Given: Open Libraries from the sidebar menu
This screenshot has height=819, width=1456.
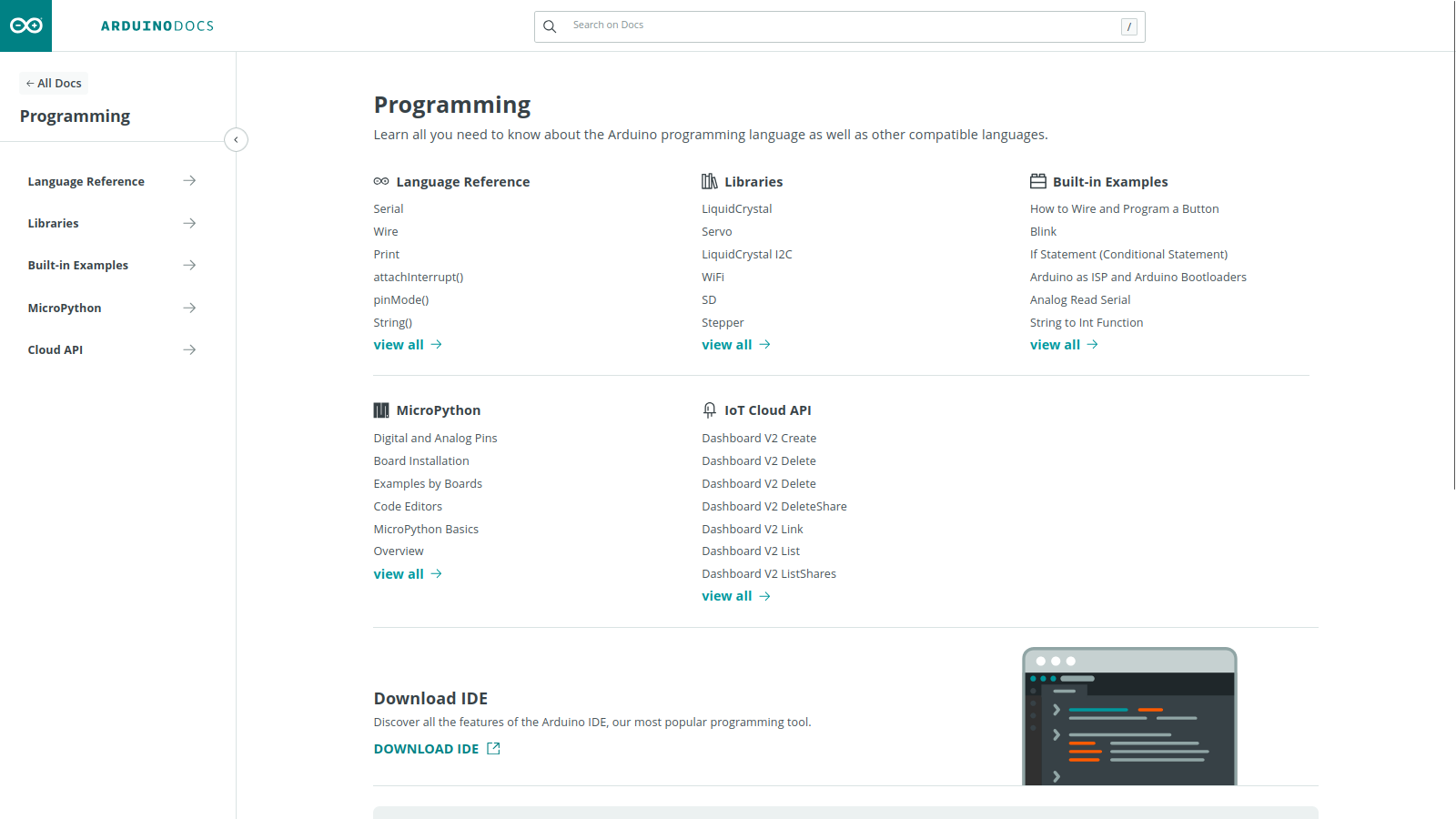Looking at the screenshot, I should [x=54, y=224].
